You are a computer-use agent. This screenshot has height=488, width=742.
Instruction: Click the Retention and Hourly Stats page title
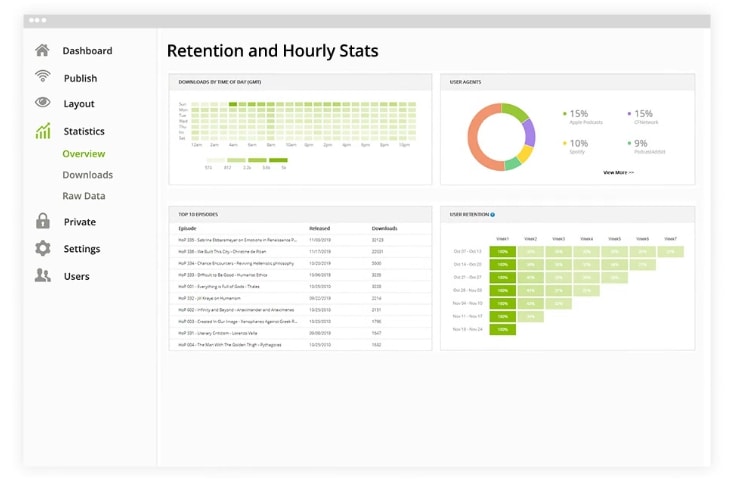pos(273,51)
